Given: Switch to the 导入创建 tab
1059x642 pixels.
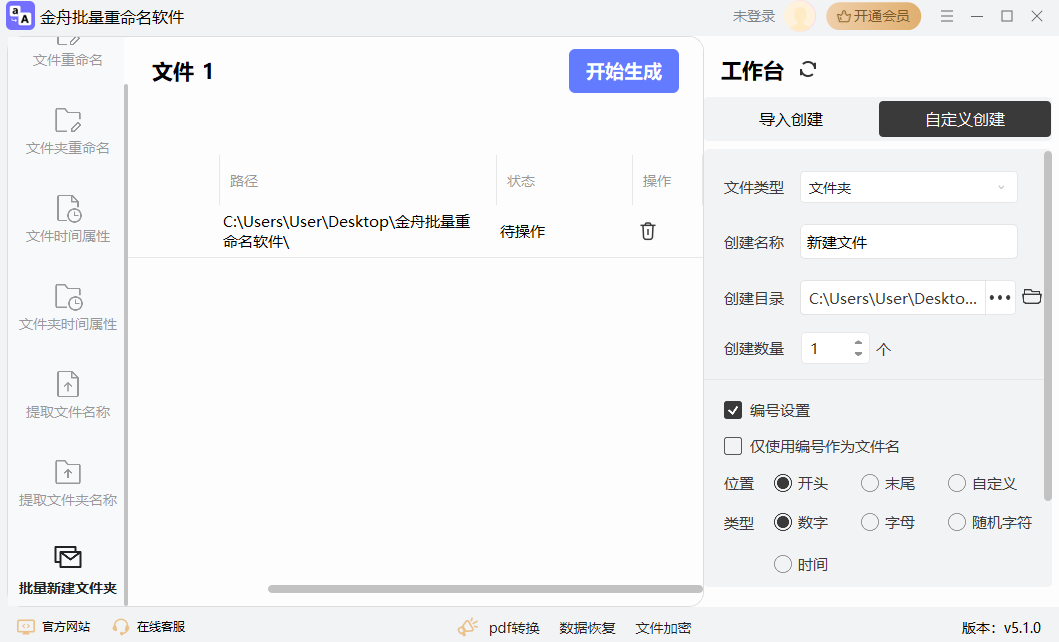Looking at the screenshot, I should click(791, 119).
